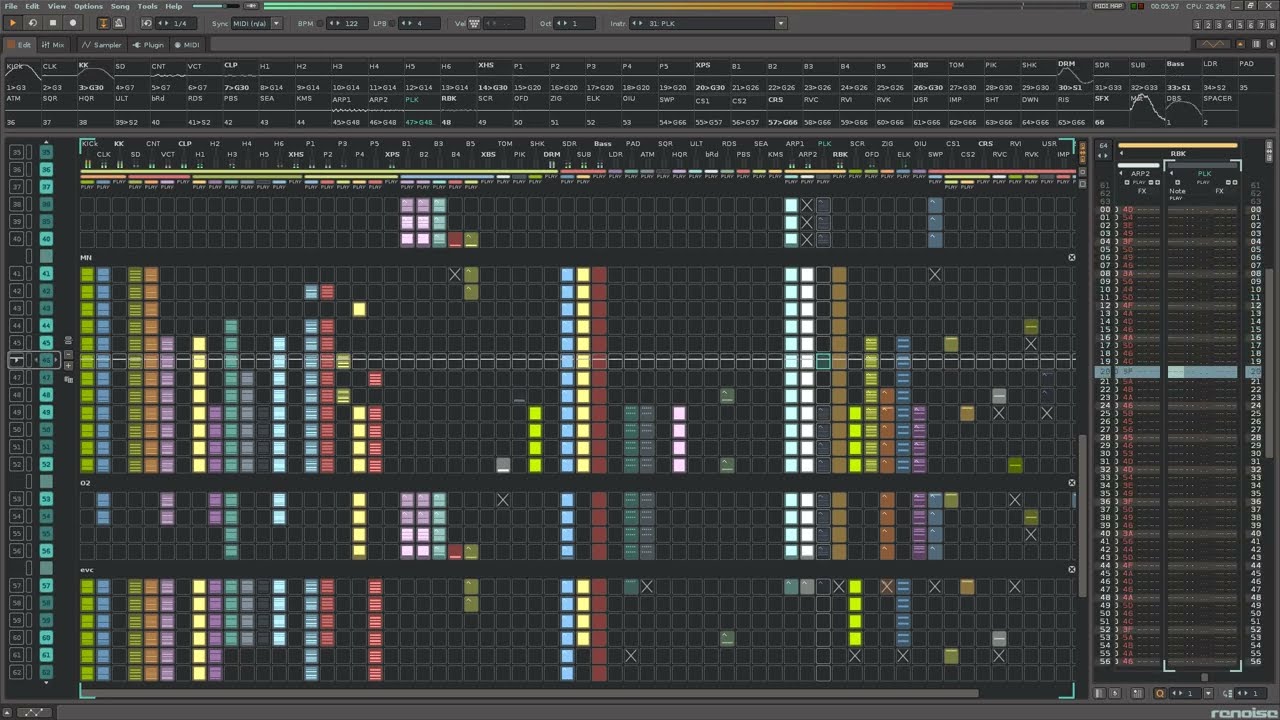Enable the record/edit mode button

click(x=72, y=23)
